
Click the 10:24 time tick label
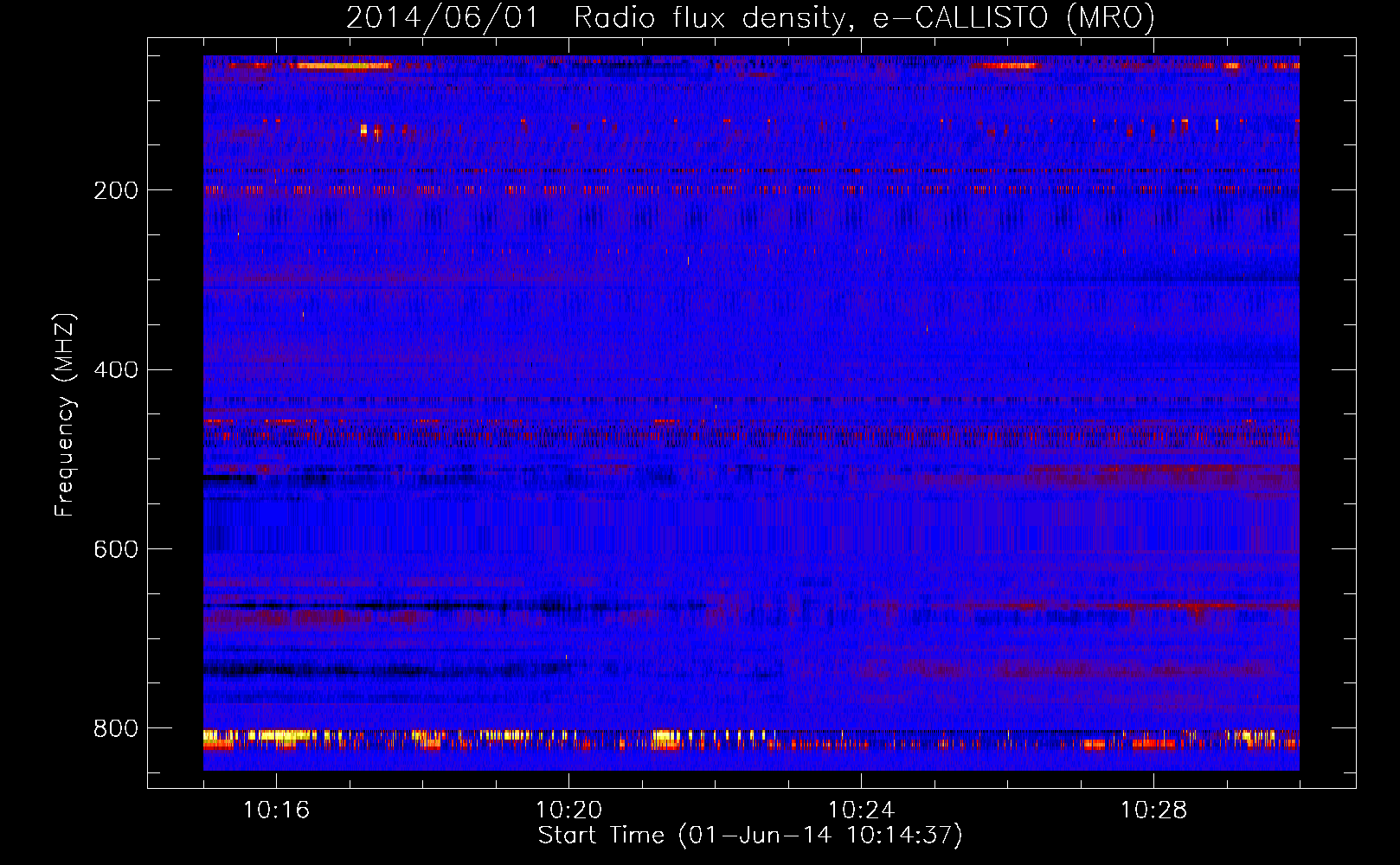click(x=861, y=810)
